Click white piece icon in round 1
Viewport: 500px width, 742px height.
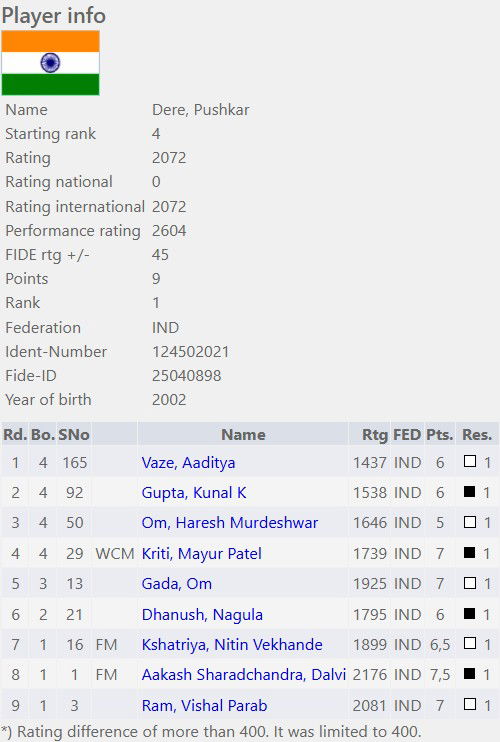(470, 461)
